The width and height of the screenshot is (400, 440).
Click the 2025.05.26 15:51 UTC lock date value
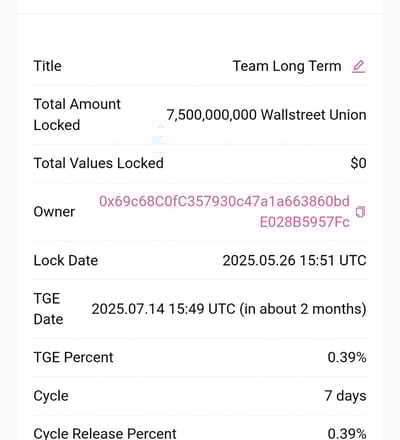pyautogui.click(x=294, y=260)
